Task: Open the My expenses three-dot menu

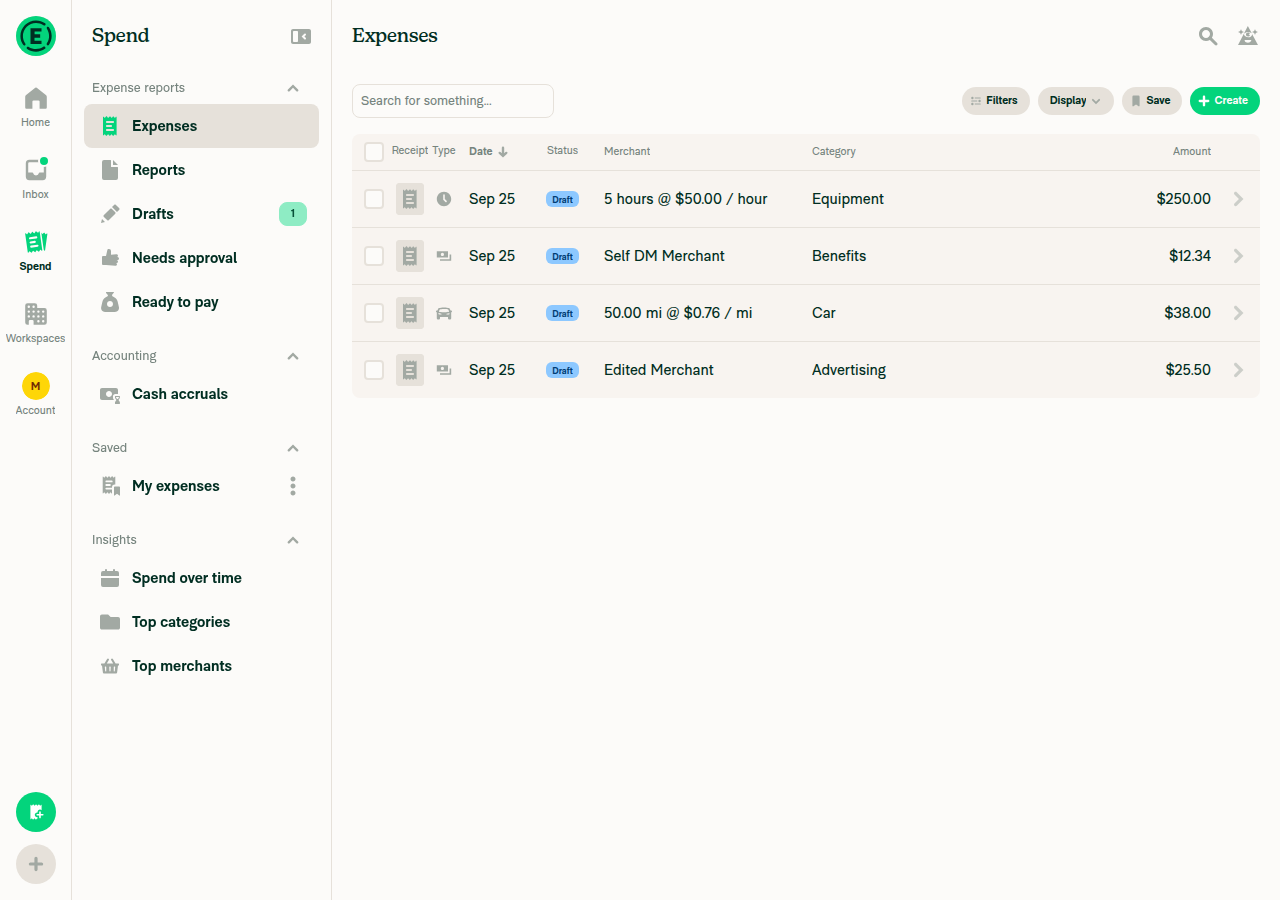Action: pyautogui.click(x=293, y=486)
